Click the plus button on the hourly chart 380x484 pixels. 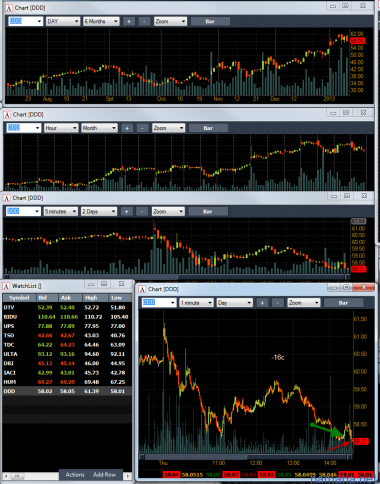127,128
